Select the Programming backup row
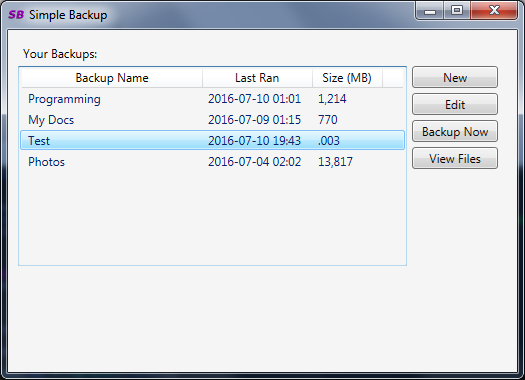 [212, 99]
